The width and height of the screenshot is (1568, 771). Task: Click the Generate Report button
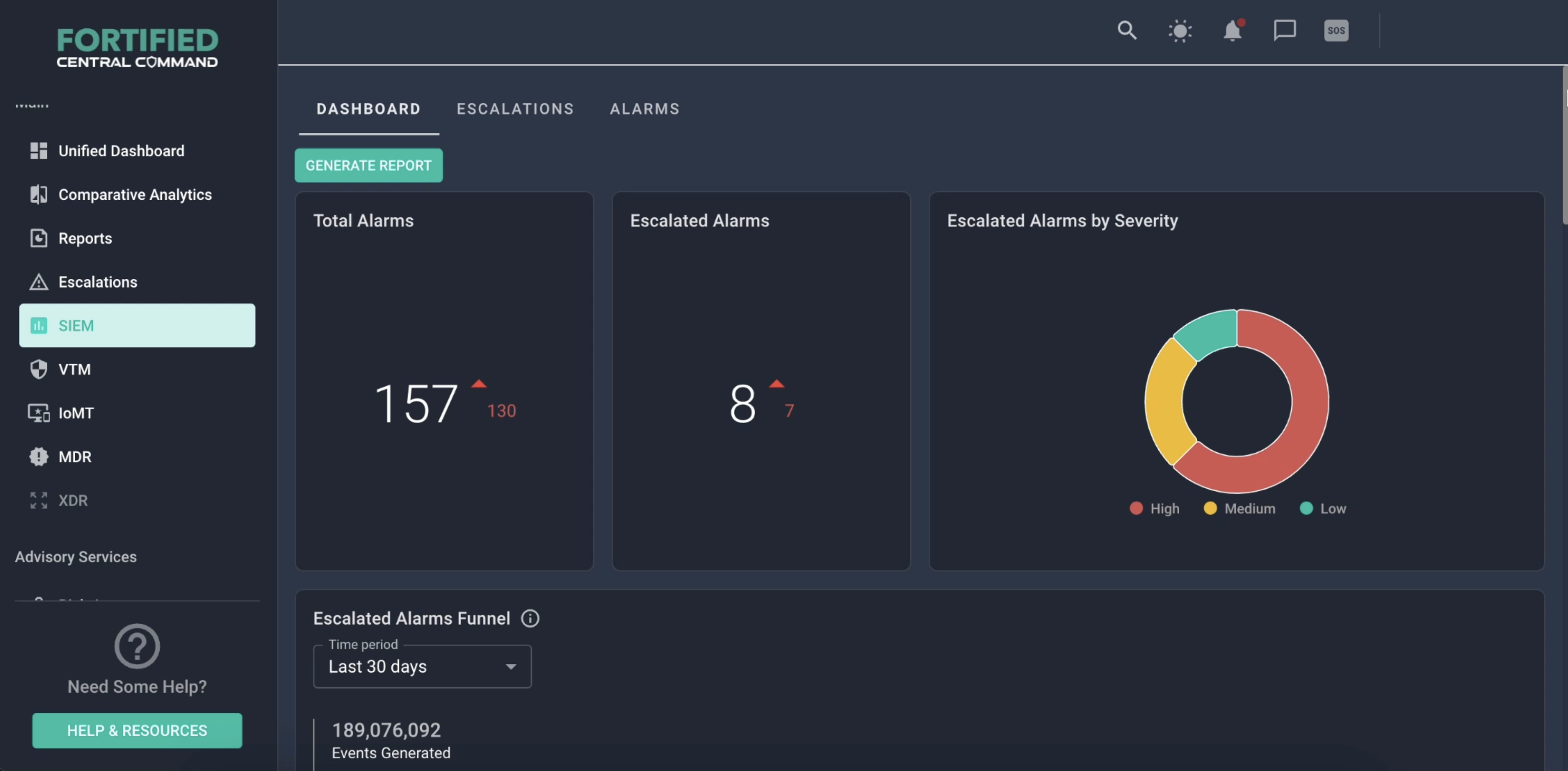click(368, 166)
